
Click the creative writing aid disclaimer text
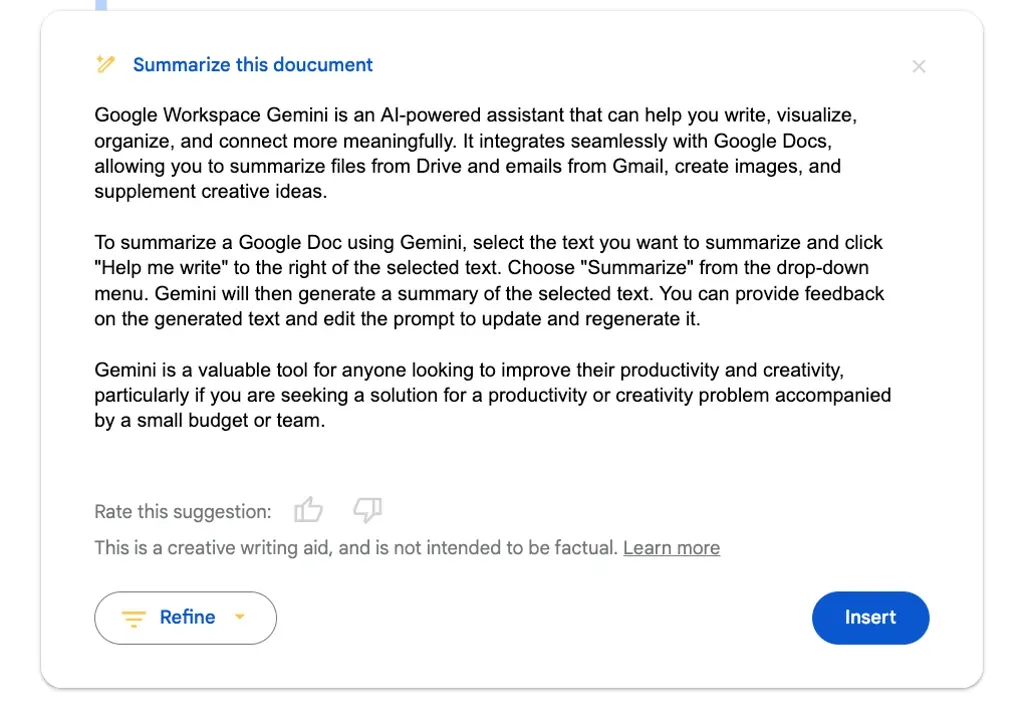click(x=355, y=548)
